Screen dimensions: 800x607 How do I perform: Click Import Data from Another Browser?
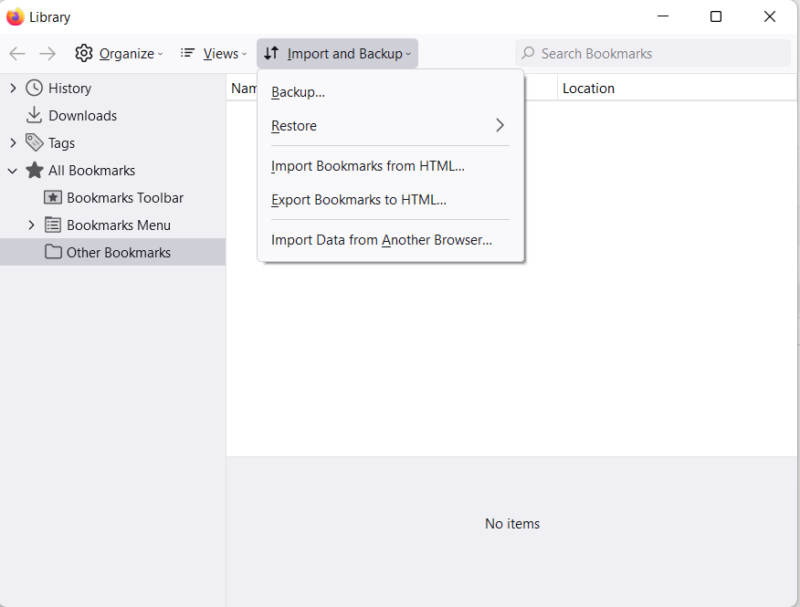pyautogui.click(x=380, y=239)
